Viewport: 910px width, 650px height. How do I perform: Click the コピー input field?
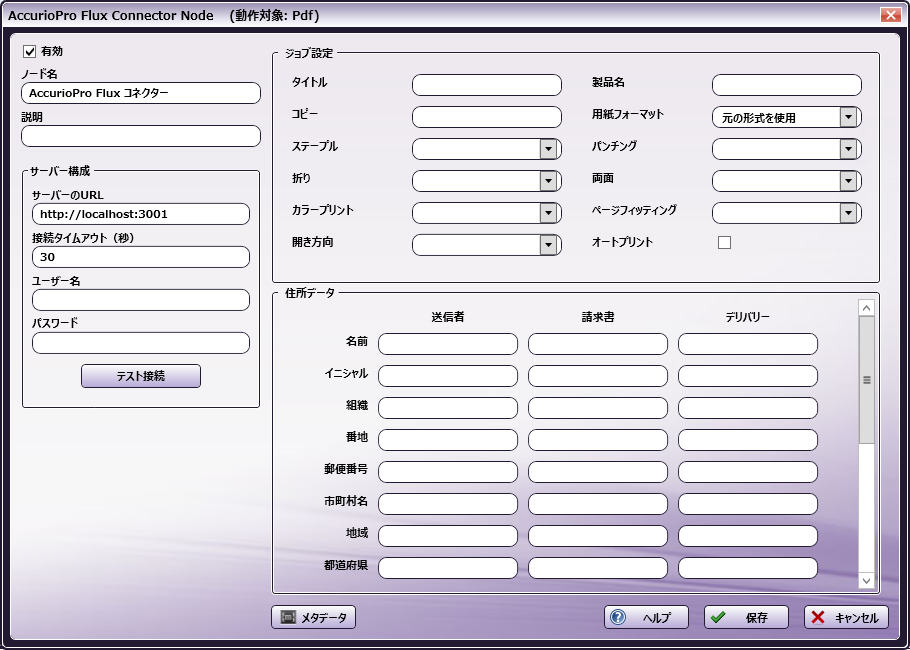pyautogui.click(x=487, y=117)
